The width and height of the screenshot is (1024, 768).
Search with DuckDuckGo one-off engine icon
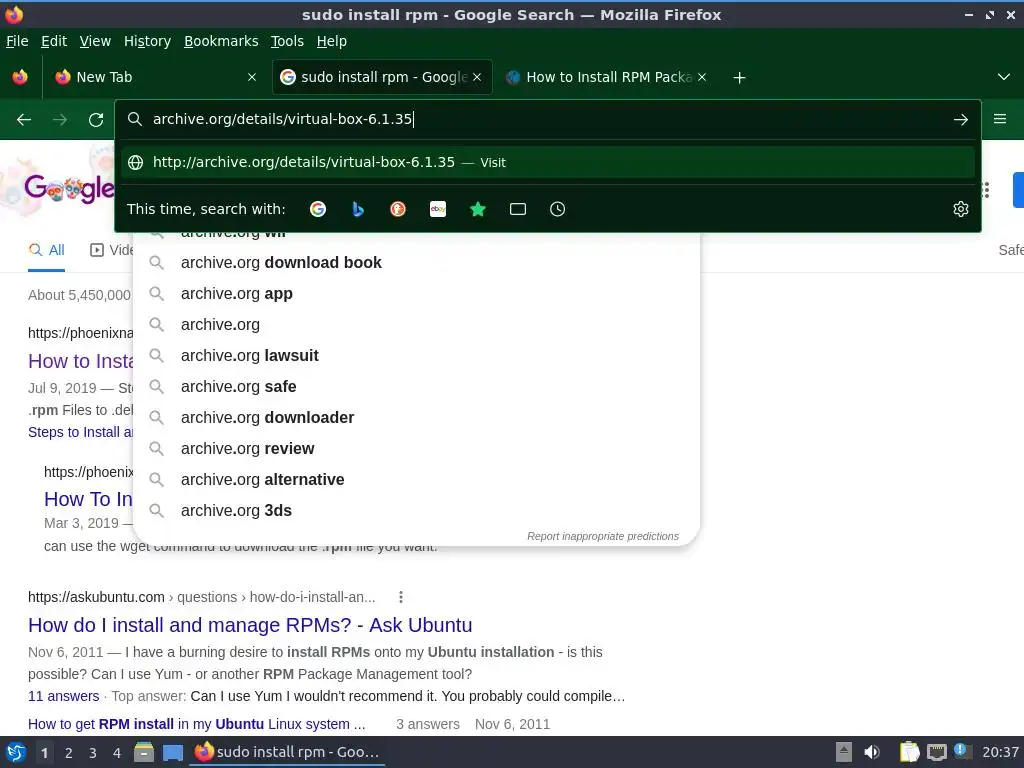398,209
